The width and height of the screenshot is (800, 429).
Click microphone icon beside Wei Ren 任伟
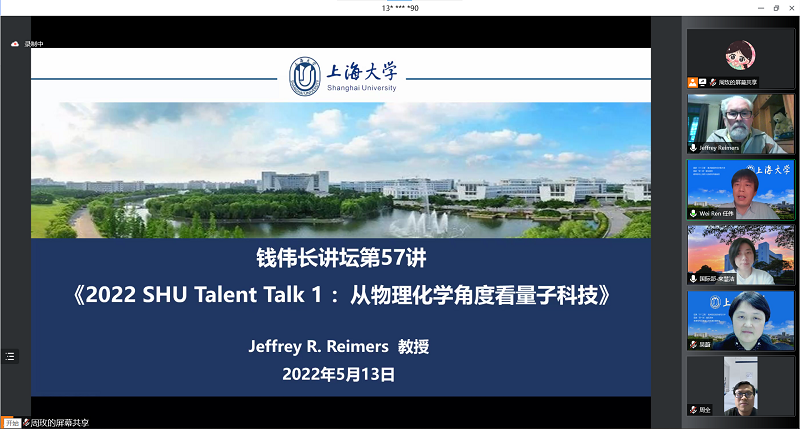693,214
